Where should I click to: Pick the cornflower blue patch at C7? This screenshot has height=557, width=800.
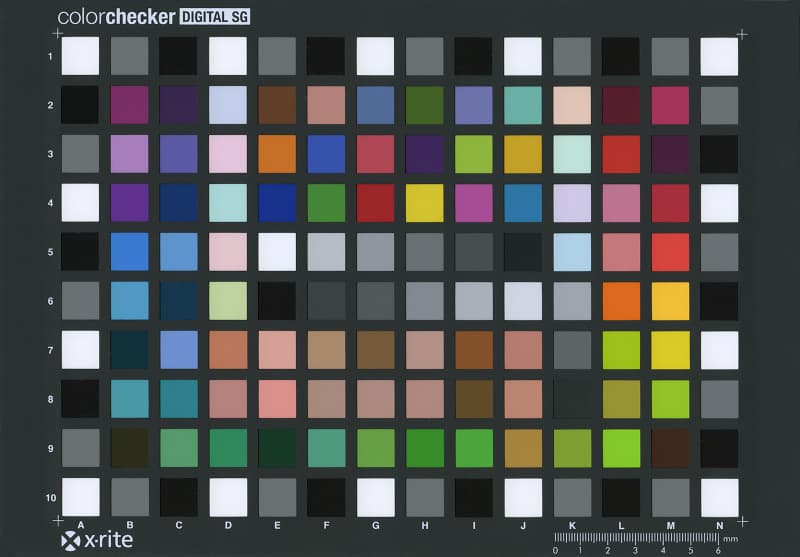pos(179,350)
